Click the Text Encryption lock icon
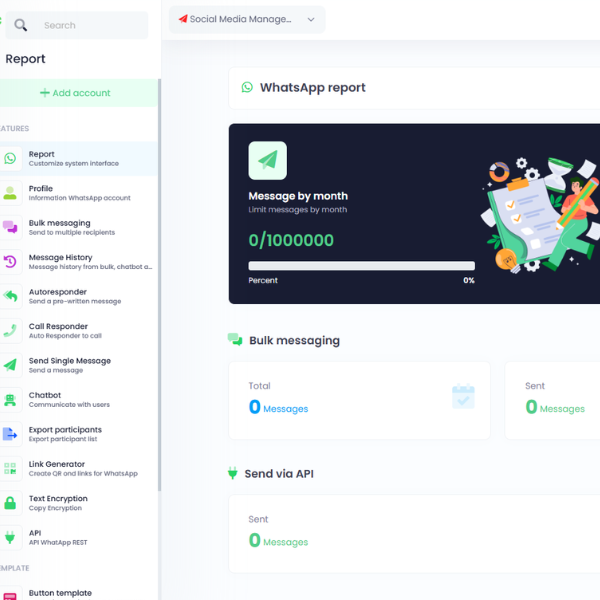The height and width of the screenshot is (600, 600). pyautogui.click(x=10, y=503)
